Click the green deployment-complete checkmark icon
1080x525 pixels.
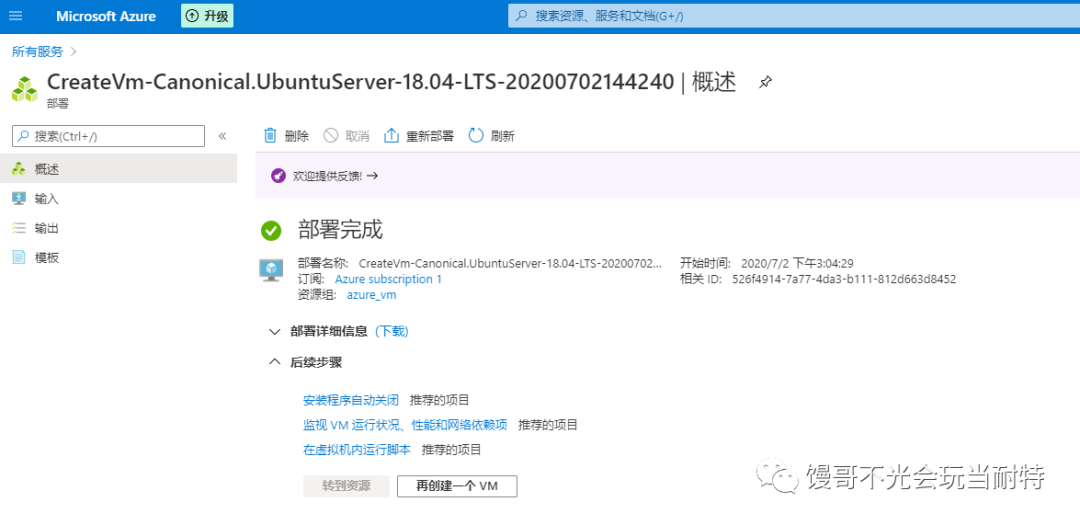point(271,231)
